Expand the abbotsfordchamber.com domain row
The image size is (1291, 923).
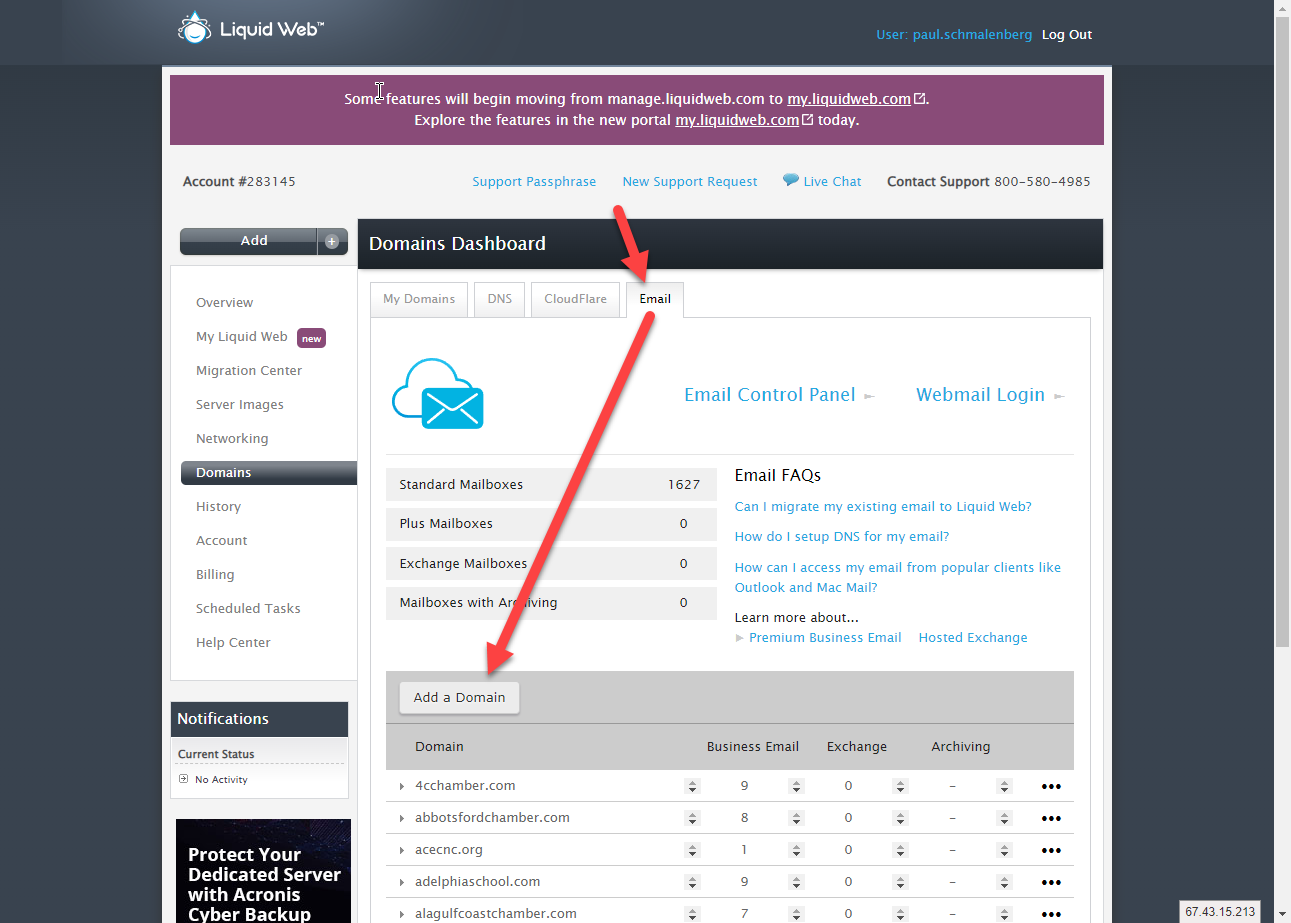click(x=402, y=819)
